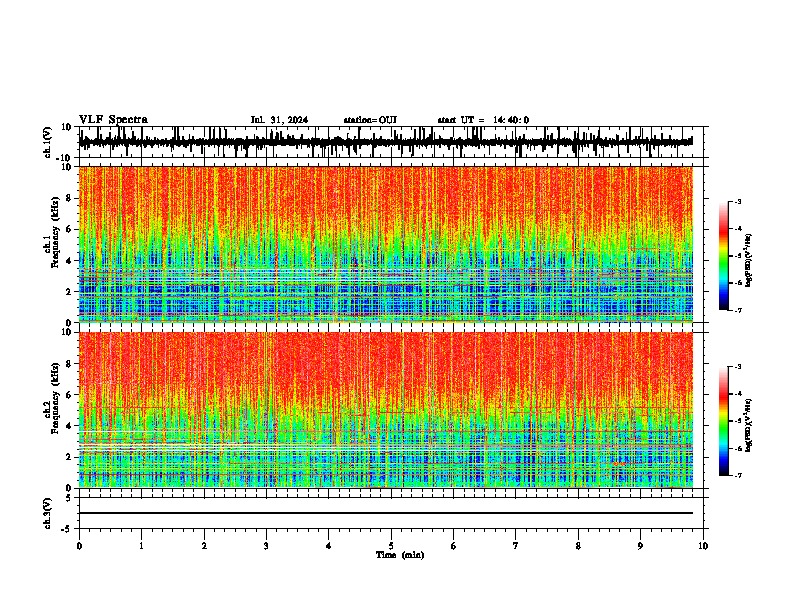The image size is (792, 612).
Task: Click time axis tick label '5'
Action: point(391,546)
